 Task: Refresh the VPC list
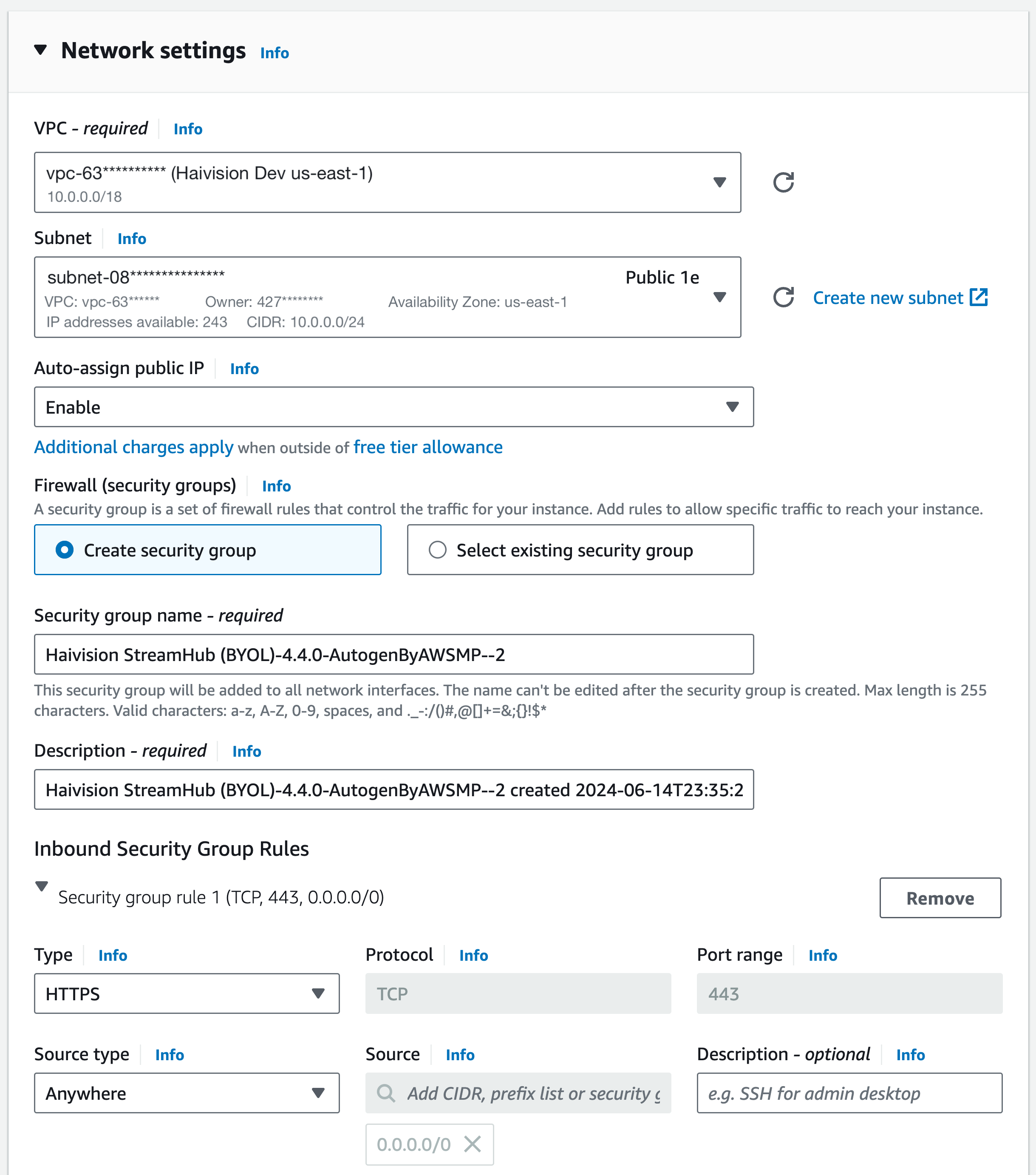click(783, 182)
